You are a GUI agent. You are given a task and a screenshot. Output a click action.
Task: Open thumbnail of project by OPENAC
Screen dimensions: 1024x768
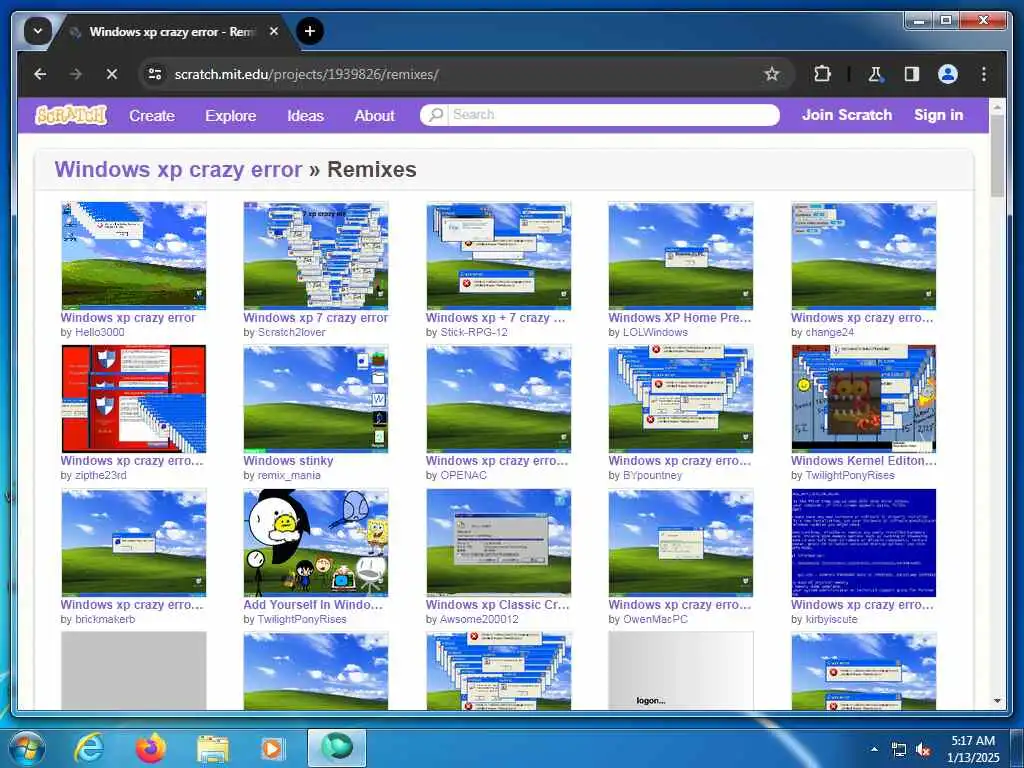pyautogui.click(x=498, y=398)
